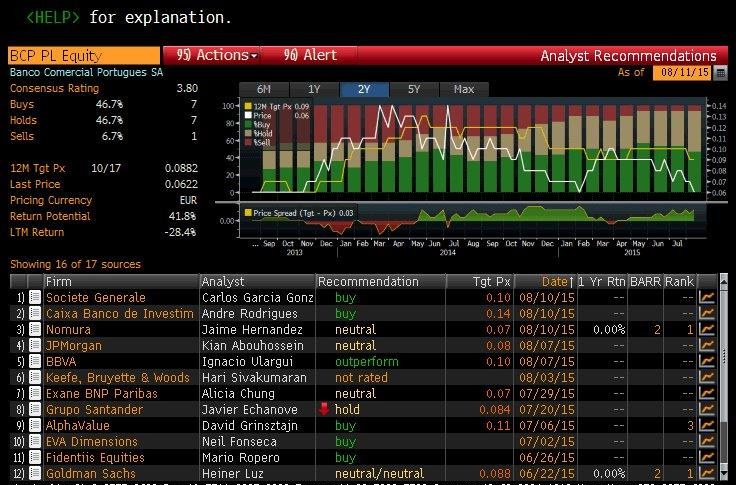
Task: Click analyst name Kian Abouhossein
Action: pos(253,346)
